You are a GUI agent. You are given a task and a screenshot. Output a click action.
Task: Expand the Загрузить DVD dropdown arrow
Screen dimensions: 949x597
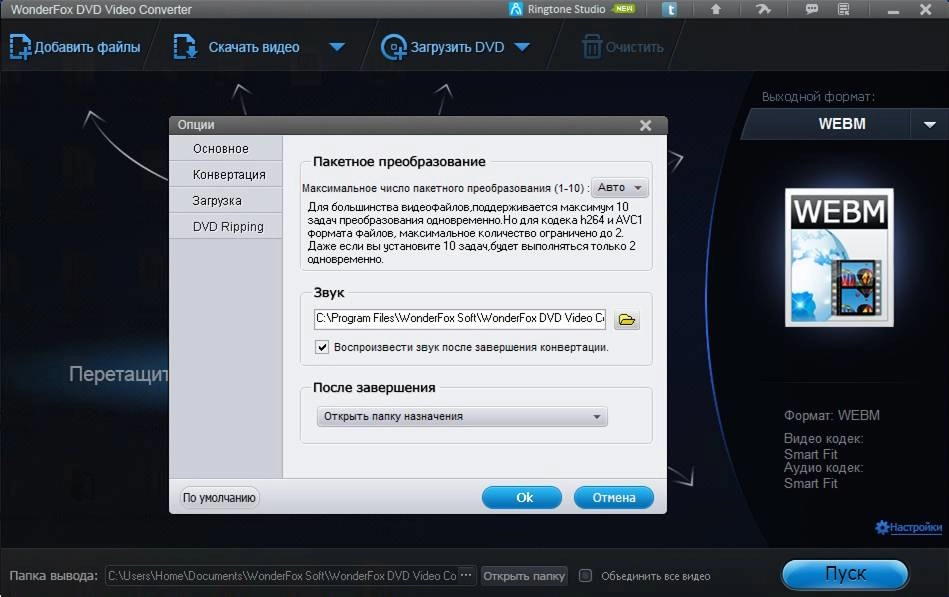click(522, 47)
